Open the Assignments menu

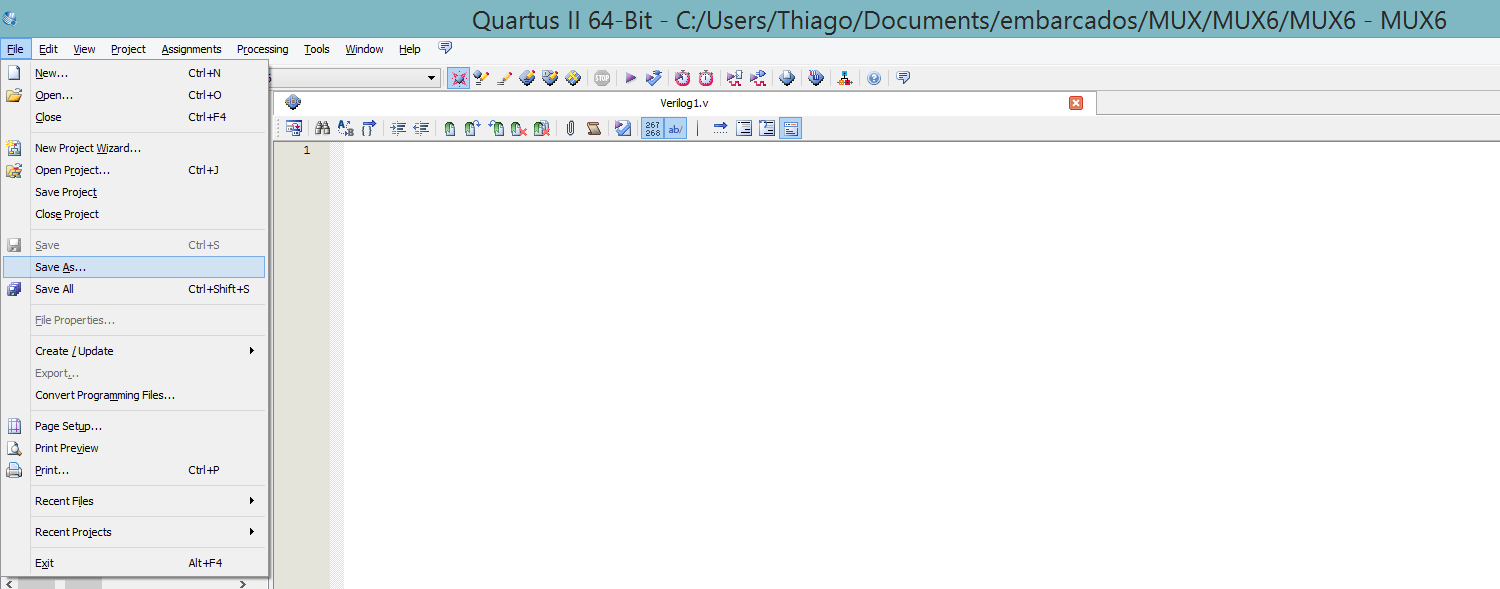[191, 49]
